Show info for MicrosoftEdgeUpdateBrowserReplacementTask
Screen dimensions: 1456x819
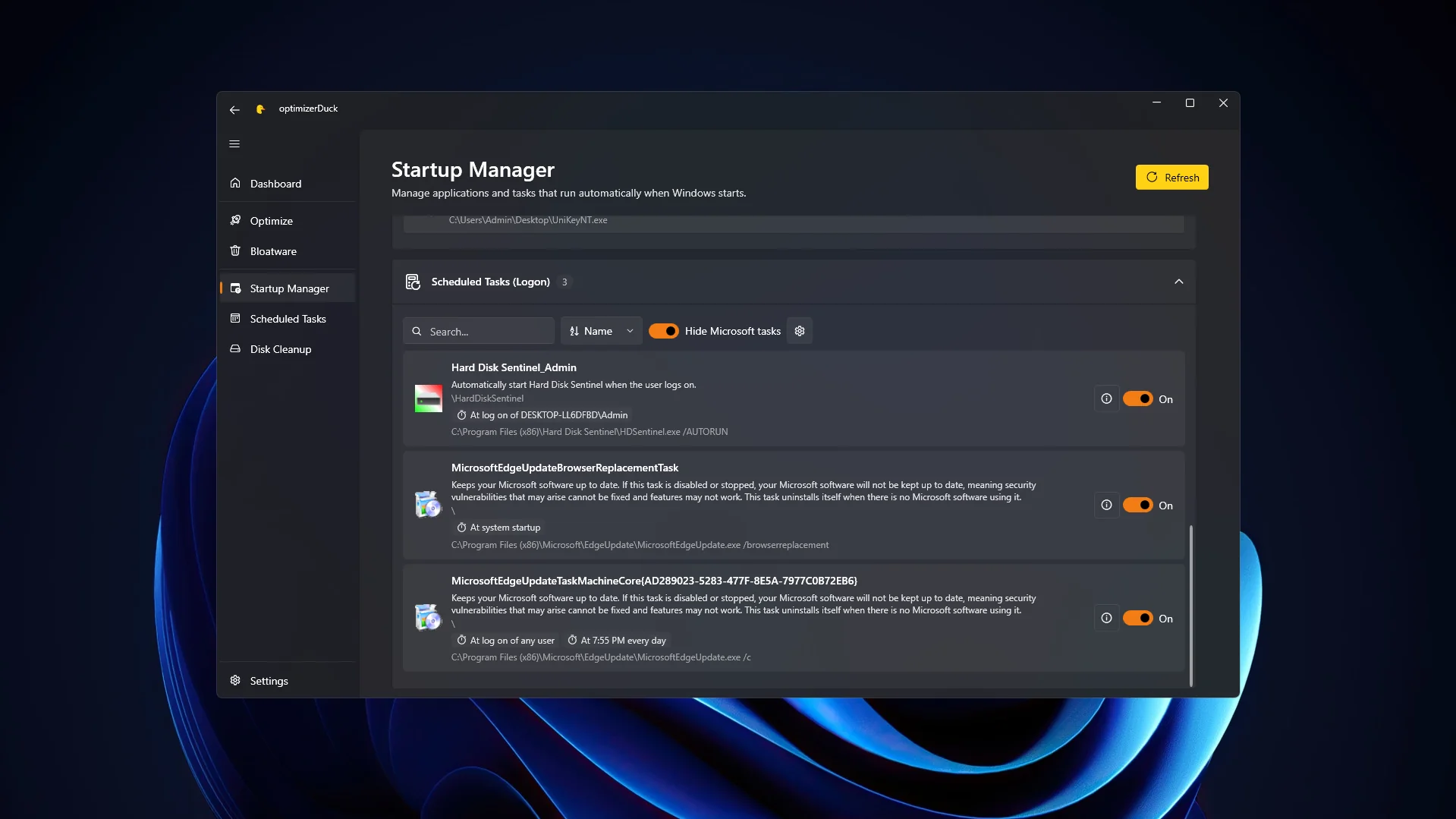tap(1106, 505)
